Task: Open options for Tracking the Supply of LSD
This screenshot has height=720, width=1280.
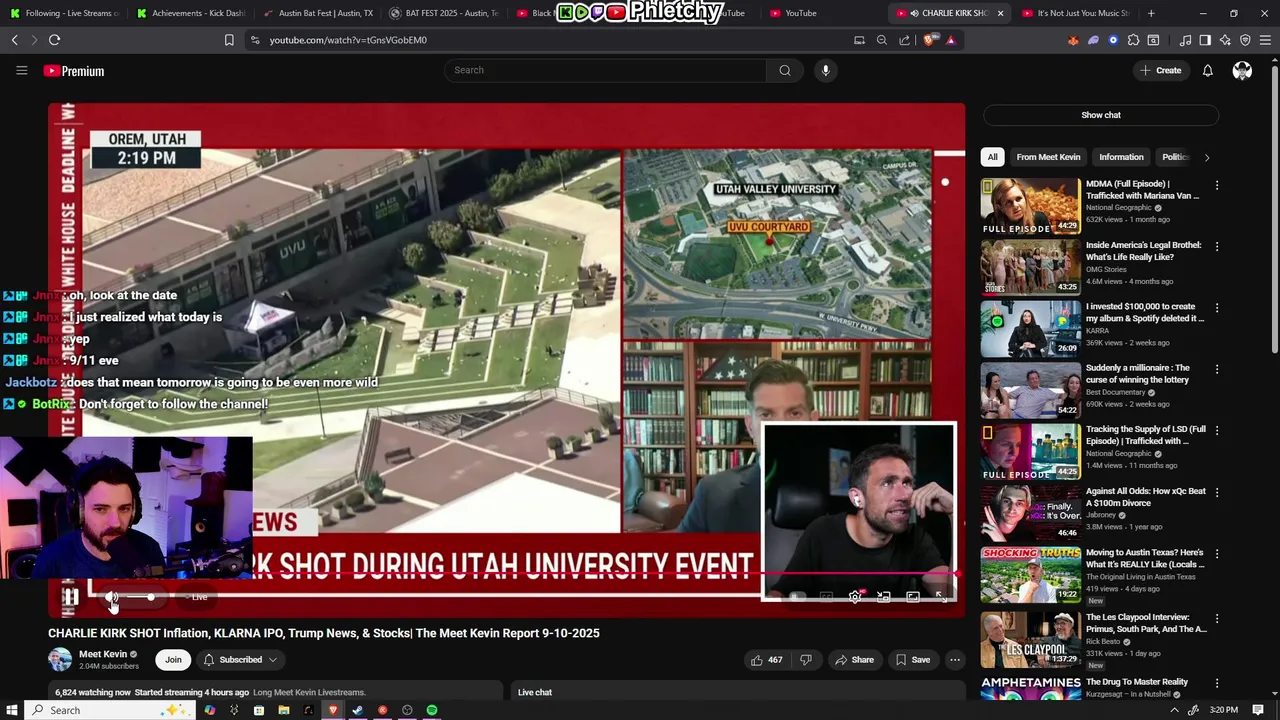Action: 1217,430
